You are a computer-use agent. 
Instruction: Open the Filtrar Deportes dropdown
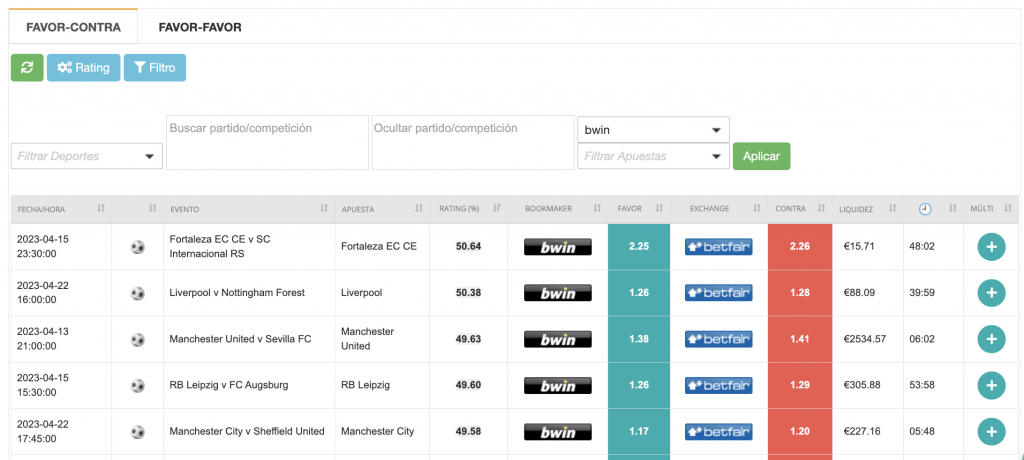click(87, 156)
